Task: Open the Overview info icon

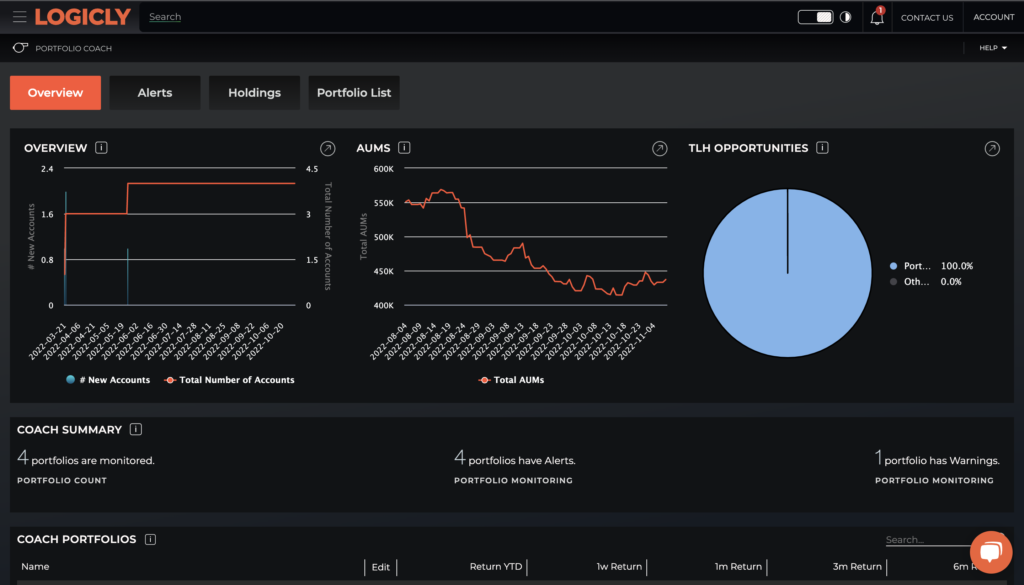Action: pos(102,148)
